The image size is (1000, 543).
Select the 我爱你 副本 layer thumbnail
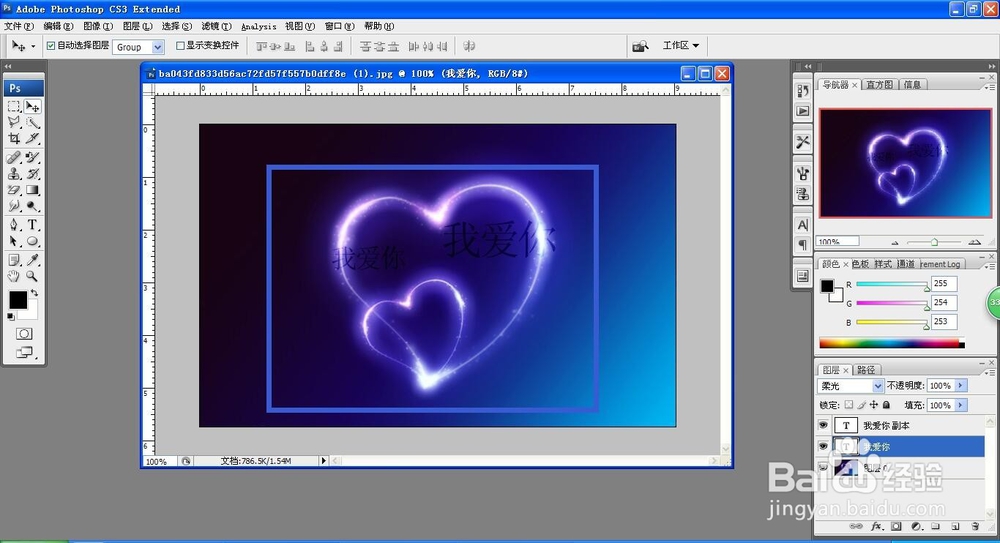pos(846,425)
